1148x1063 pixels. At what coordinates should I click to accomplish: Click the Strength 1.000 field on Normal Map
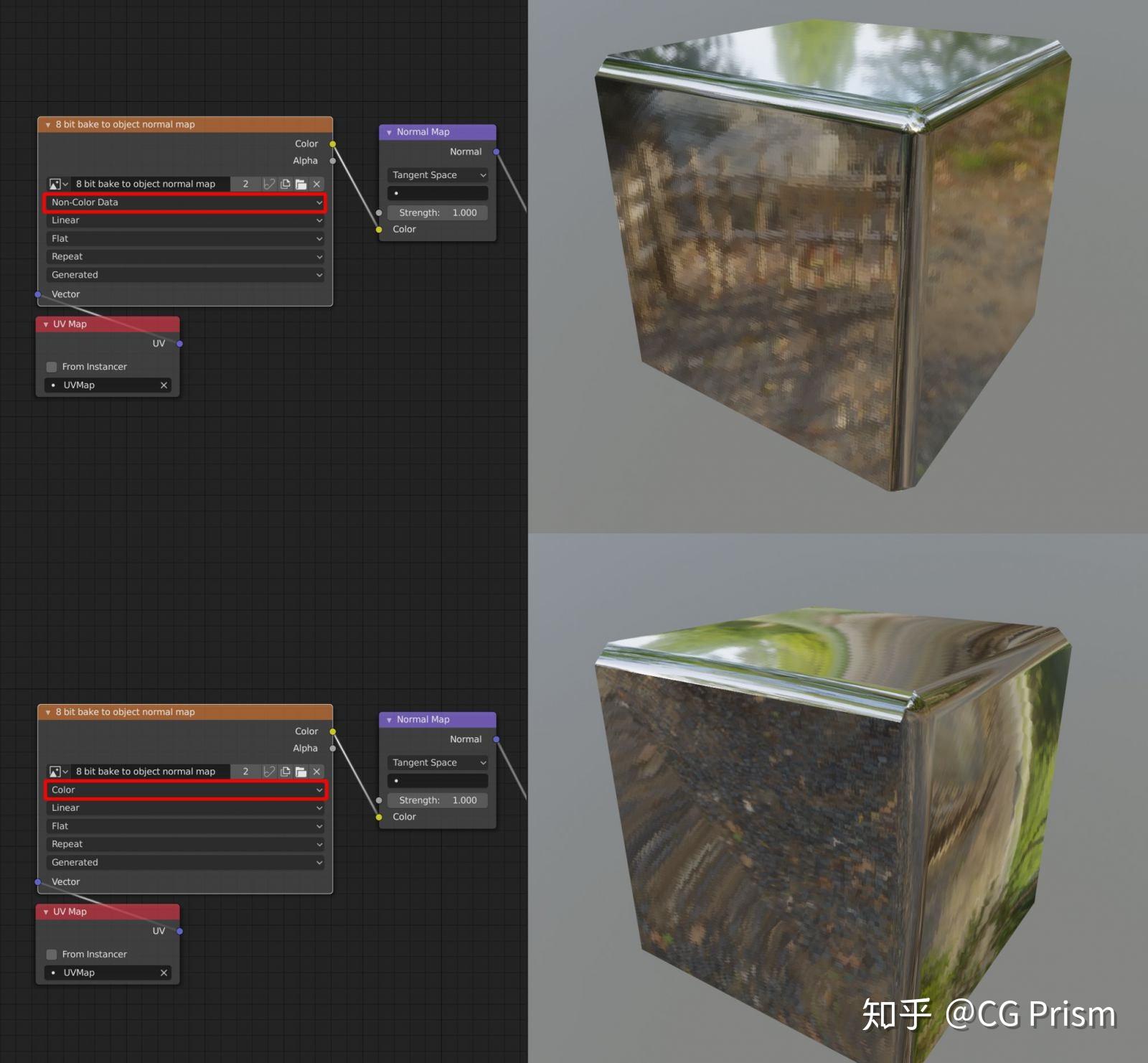click(436, 212)
